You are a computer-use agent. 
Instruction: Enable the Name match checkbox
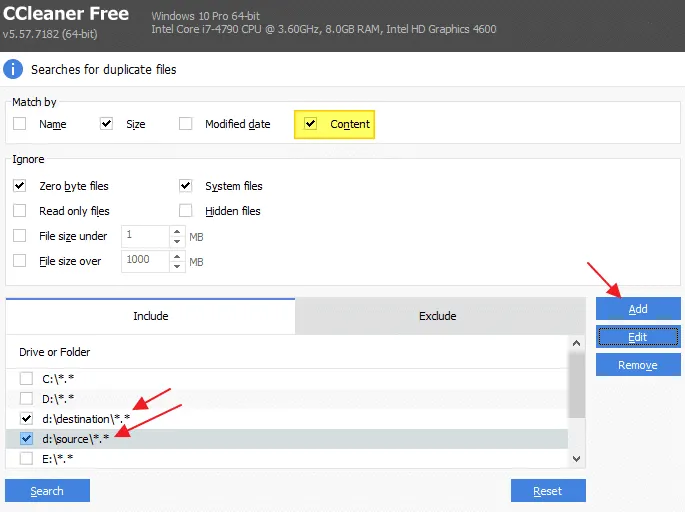point(20,124)
